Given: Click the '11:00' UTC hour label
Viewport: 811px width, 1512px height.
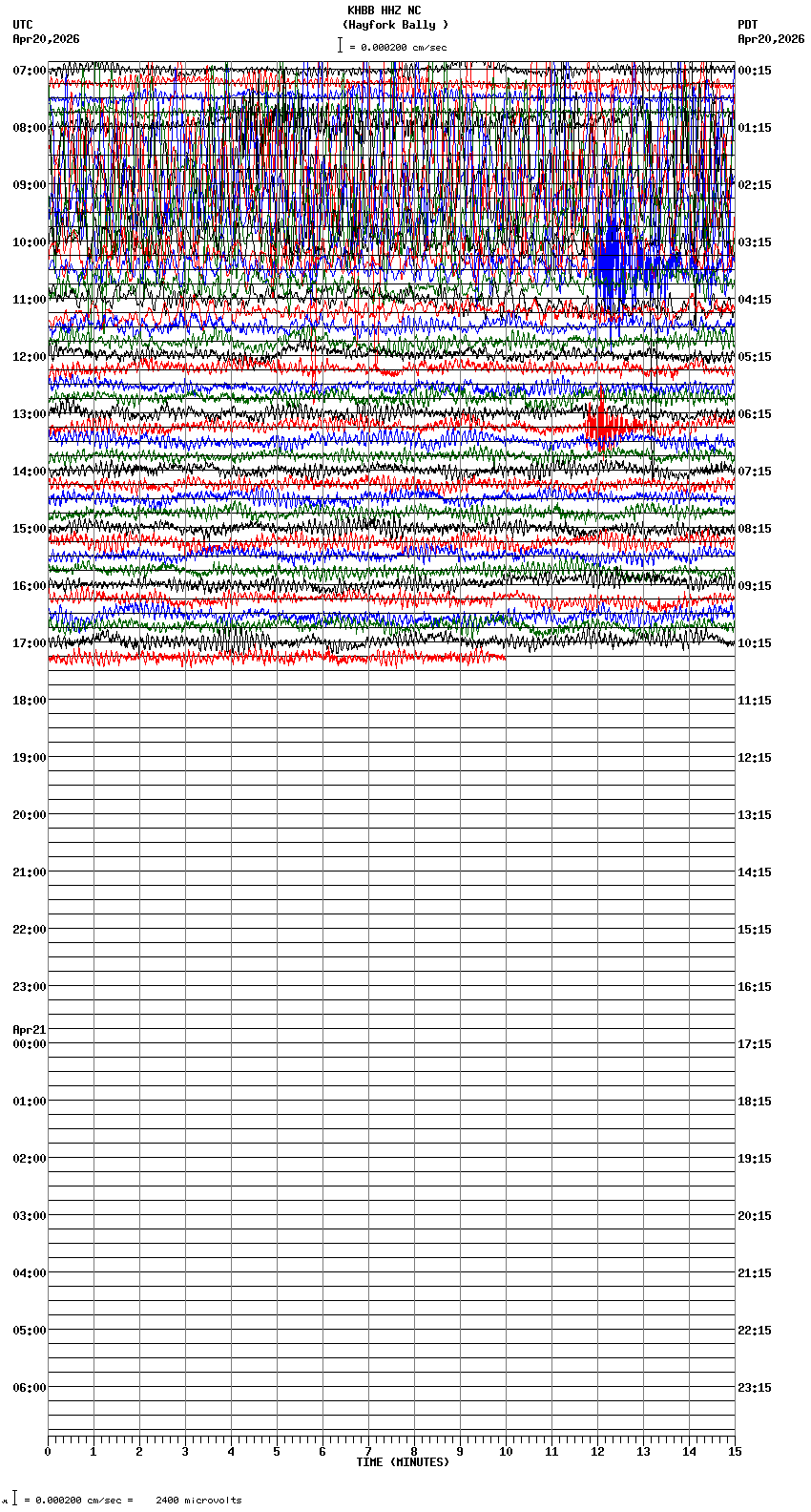Looking at the screenshot, I should (x=30, y=300).
